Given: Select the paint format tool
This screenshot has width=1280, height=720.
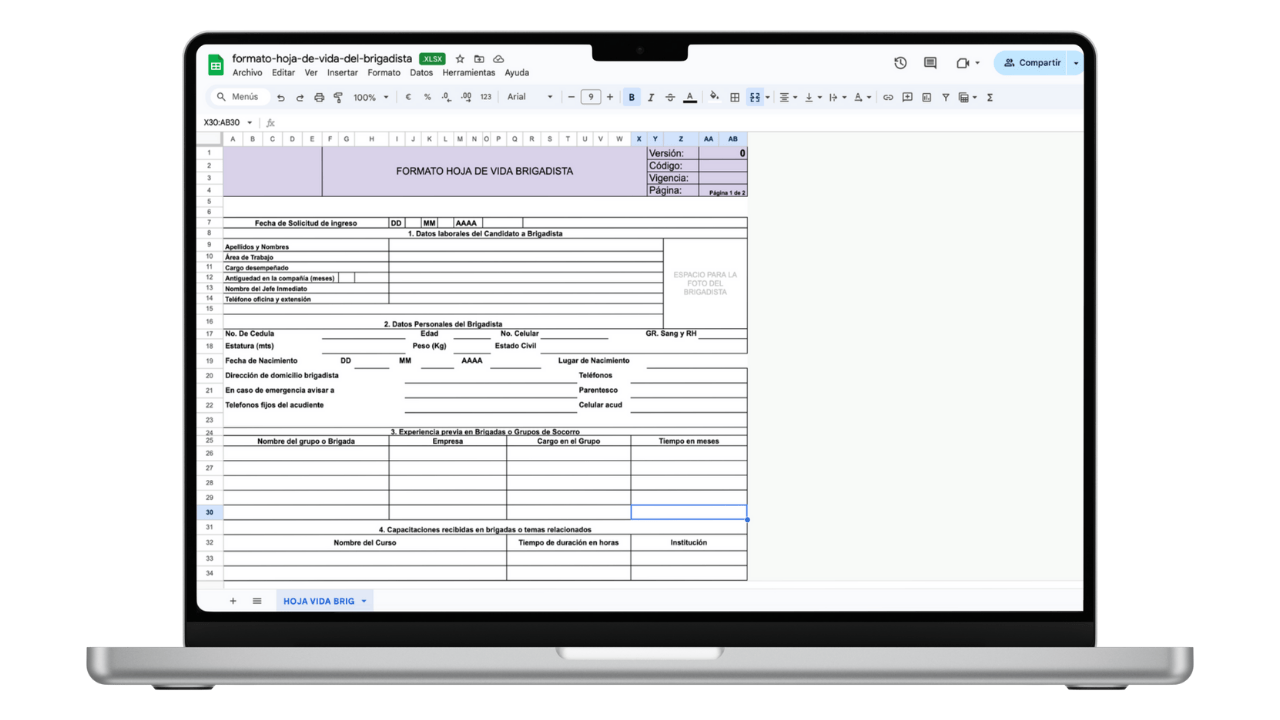Looking at the screenshot, I should click(x=338, y=97).
